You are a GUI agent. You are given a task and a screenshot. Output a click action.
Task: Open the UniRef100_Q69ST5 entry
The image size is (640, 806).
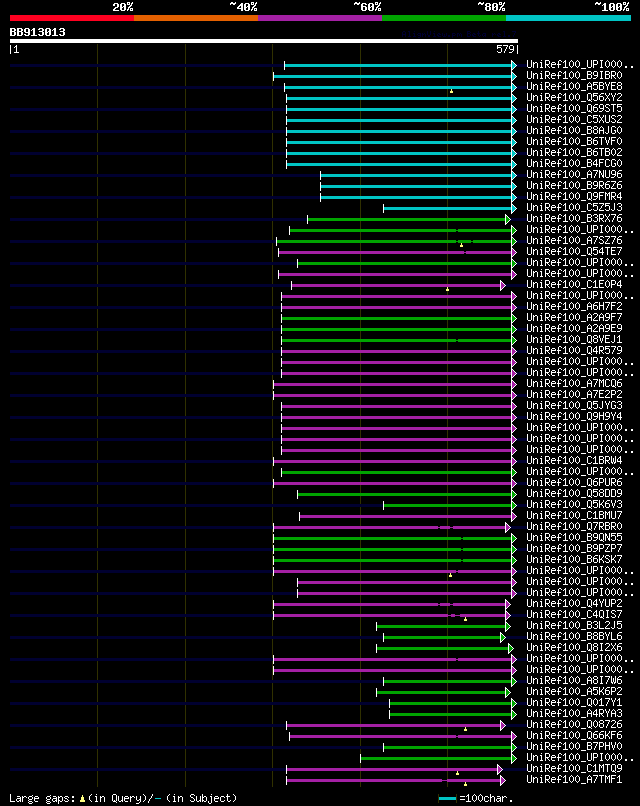coord(574,108)
